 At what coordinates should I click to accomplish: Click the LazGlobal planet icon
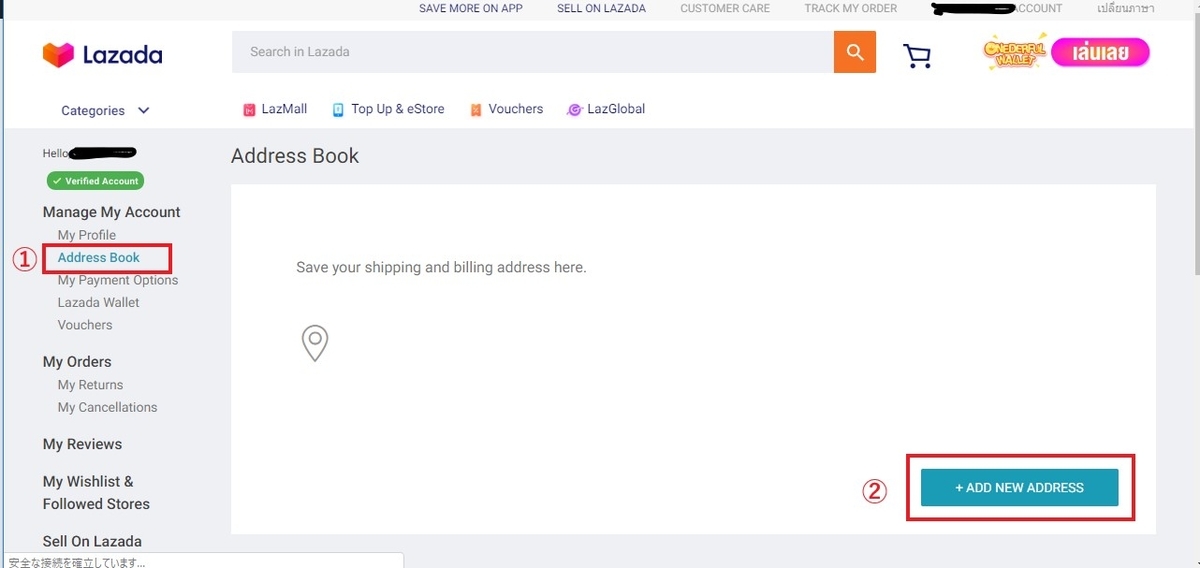574,110
